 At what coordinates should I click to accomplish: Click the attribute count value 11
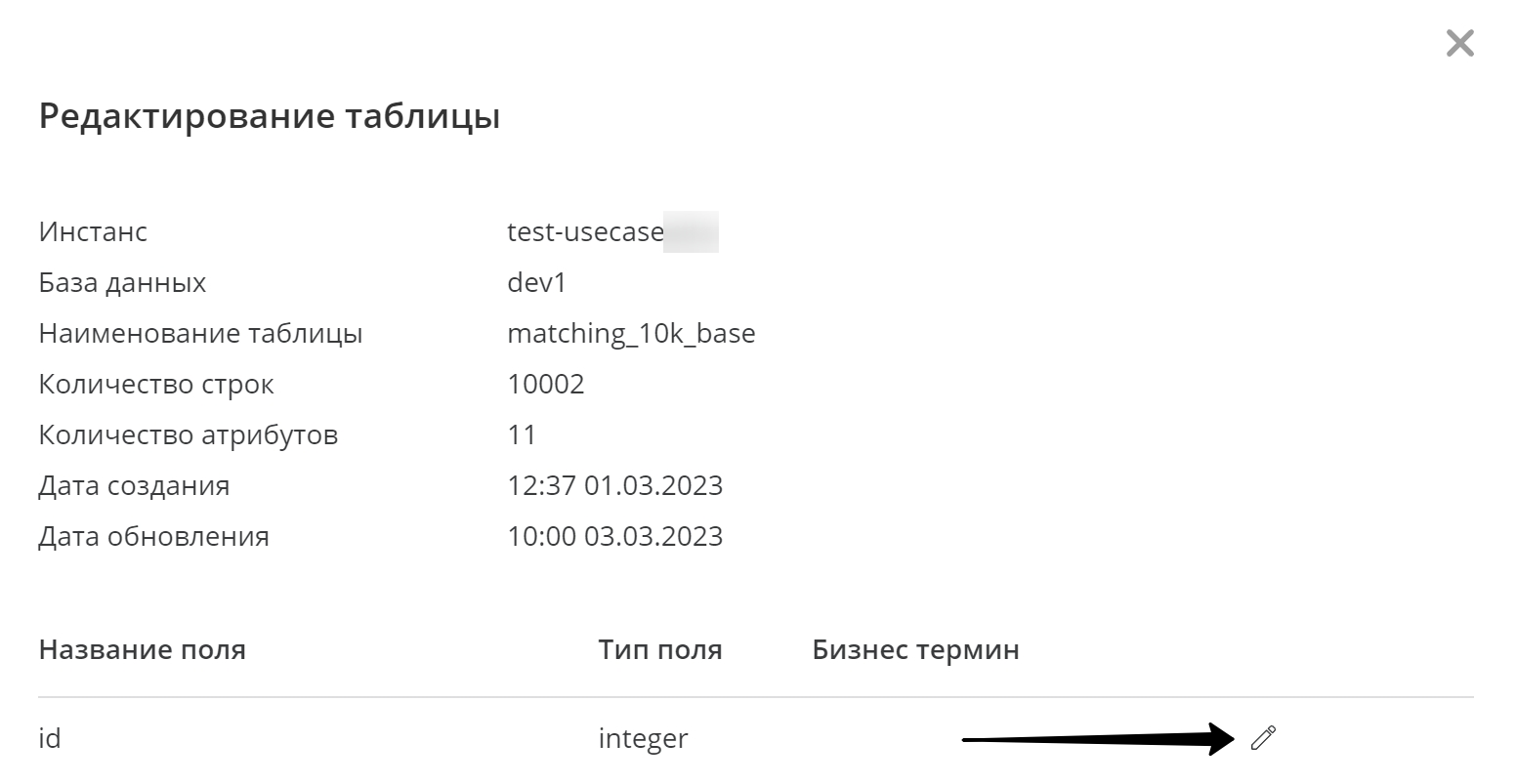click(523, 435)
